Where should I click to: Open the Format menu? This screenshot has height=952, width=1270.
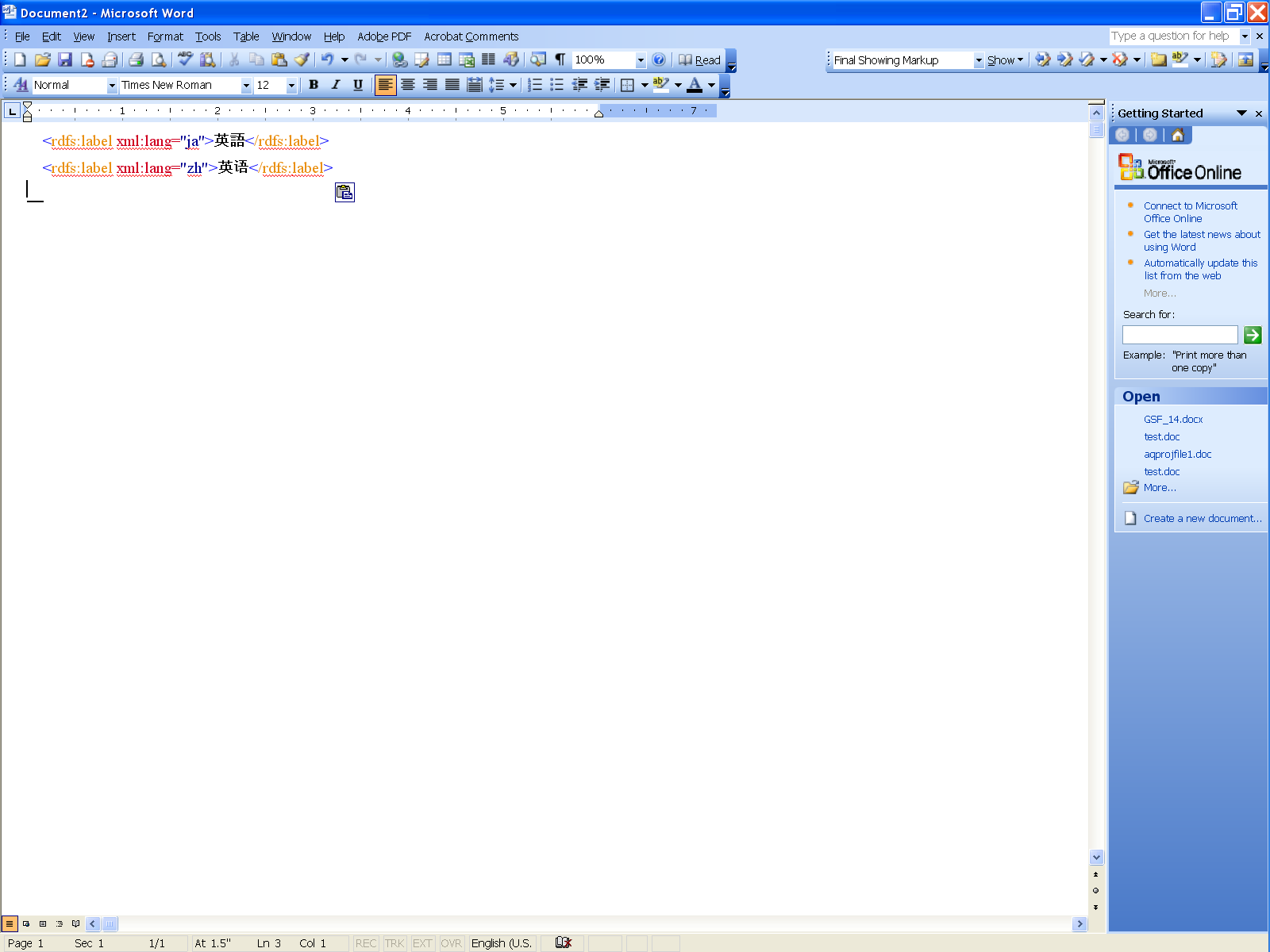coord(165,36)
